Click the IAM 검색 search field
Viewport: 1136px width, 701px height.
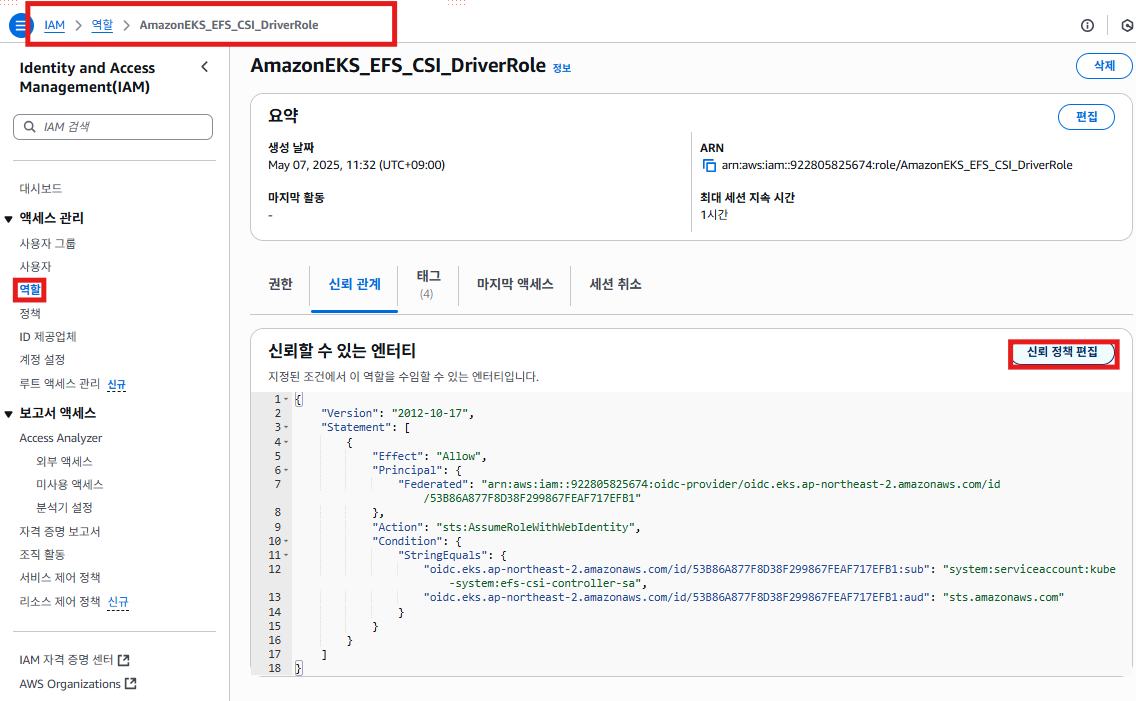click(x=113, y=127)
